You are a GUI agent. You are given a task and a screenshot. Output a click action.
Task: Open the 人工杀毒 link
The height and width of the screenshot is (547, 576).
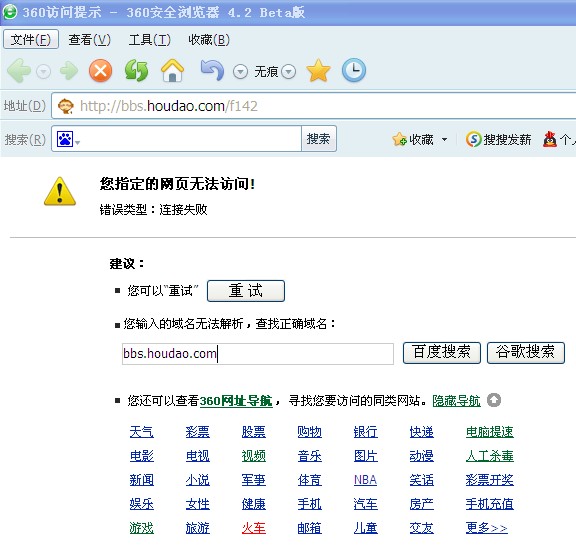(x=490, y=456)
